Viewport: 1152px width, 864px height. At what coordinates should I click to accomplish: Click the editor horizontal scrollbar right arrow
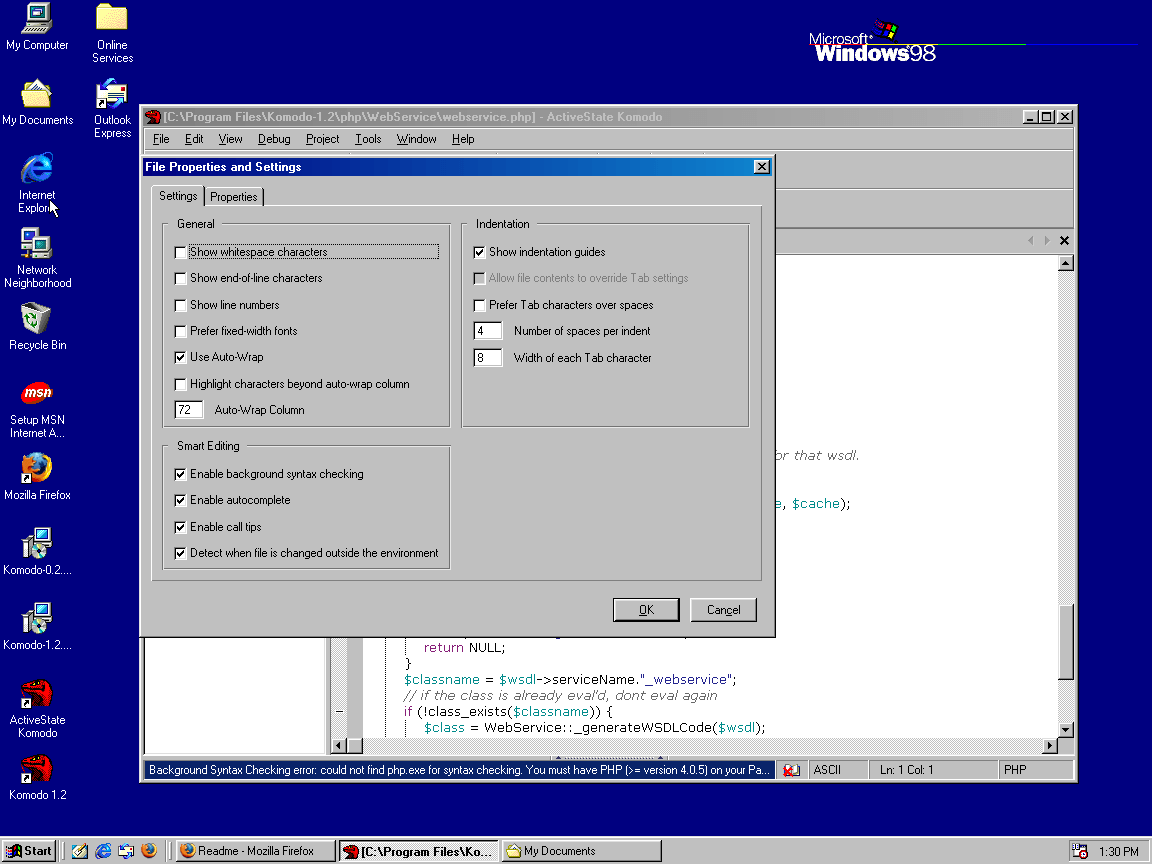(x=1050, y=746)
